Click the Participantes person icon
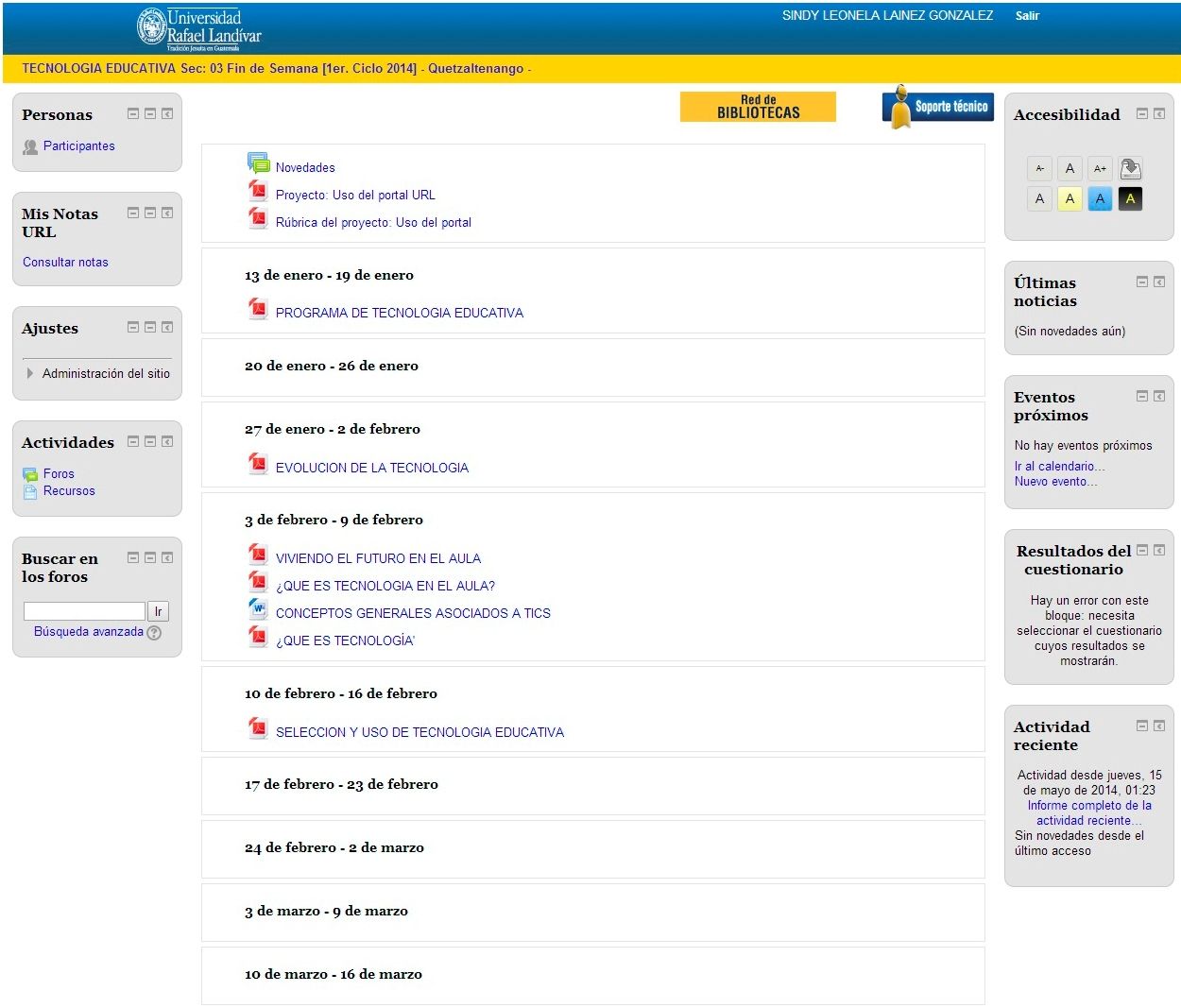This screenshot has height=1008, width=1181. pos(30,146)
